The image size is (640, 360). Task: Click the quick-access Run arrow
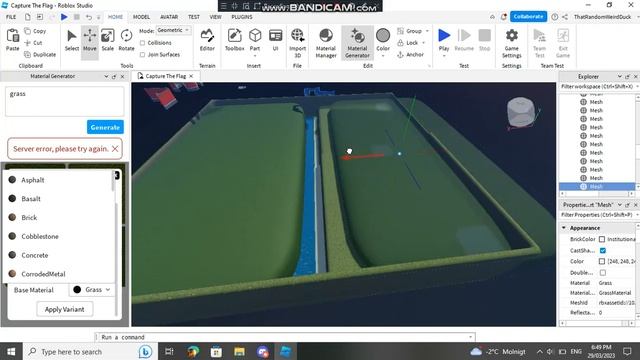click(x=64, y=17)
